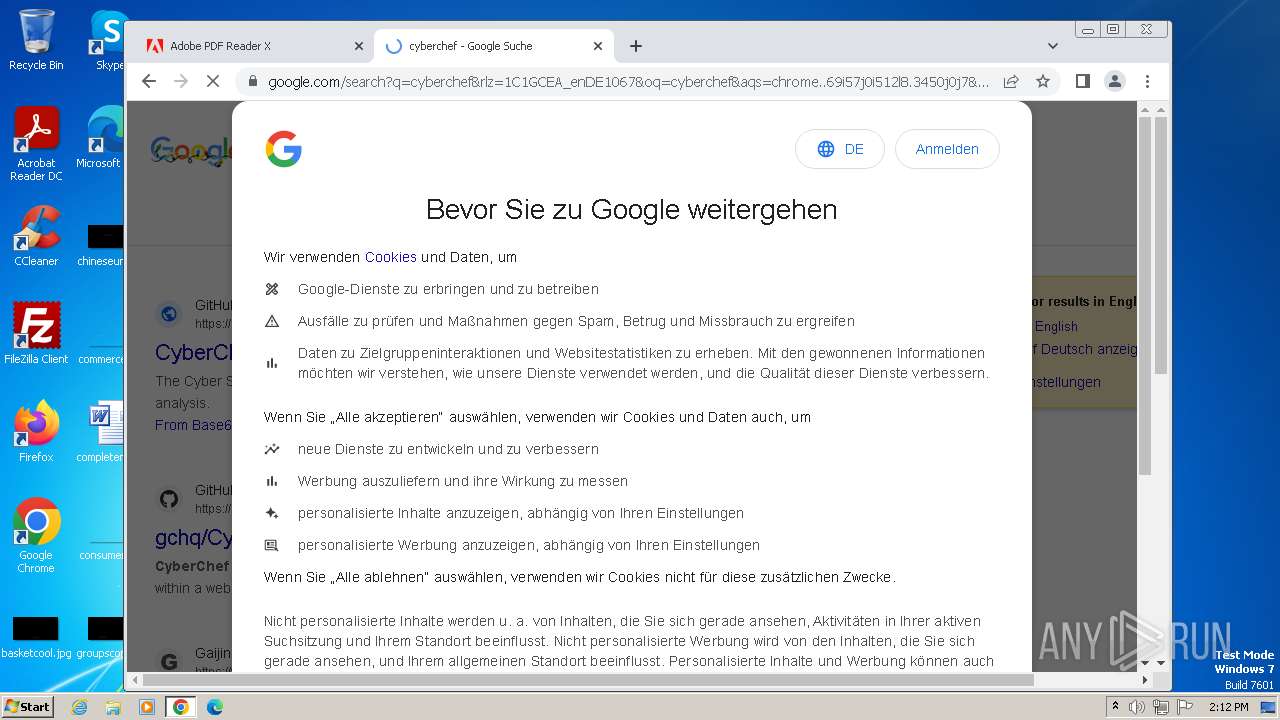
Task: Click the horizontal scrollbar at bottom
Action: pyautogui.click(x=588, y=680)
